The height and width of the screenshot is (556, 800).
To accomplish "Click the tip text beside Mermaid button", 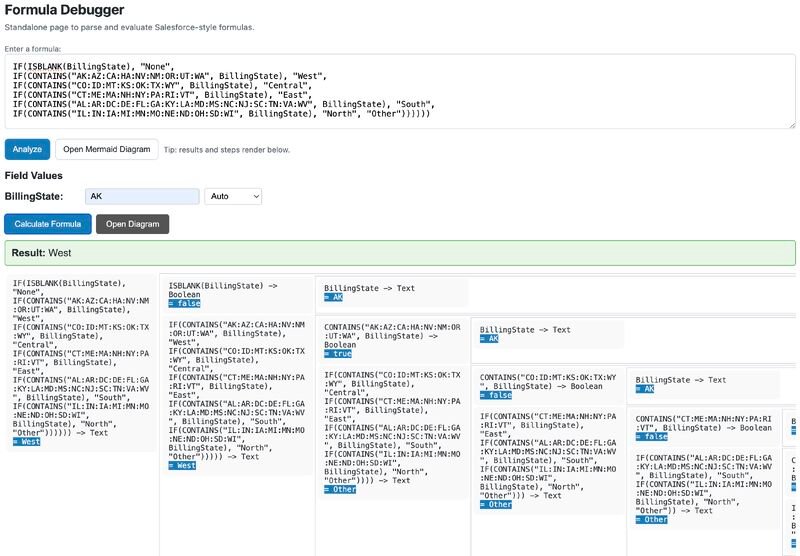I will 227,150.
